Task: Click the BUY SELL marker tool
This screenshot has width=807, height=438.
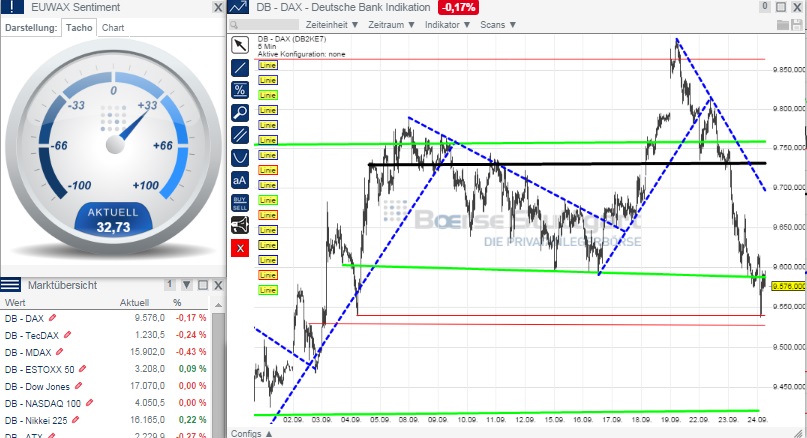Action: click(x=240, y=203)
